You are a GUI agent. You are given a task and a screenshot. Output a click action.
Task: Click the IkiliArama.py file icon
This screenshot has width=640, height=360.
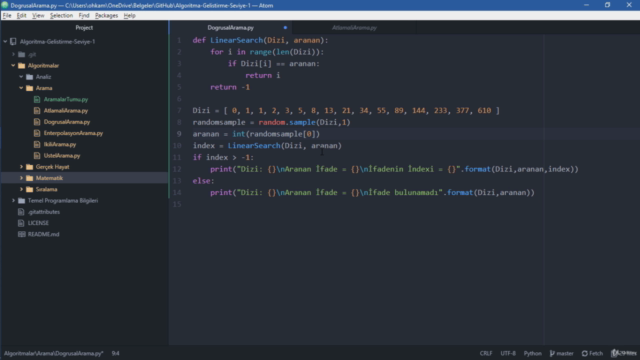click(x=37, y=144)
